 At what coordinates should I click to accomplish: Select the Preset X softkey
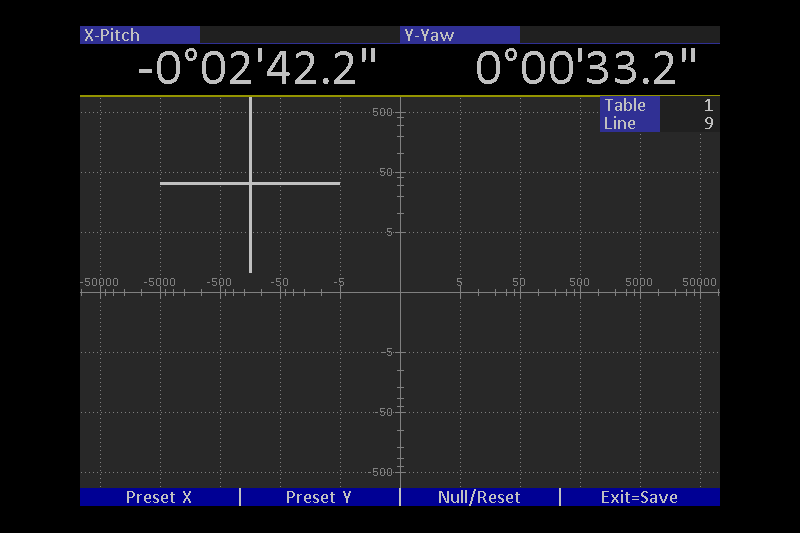coord(159,497)
